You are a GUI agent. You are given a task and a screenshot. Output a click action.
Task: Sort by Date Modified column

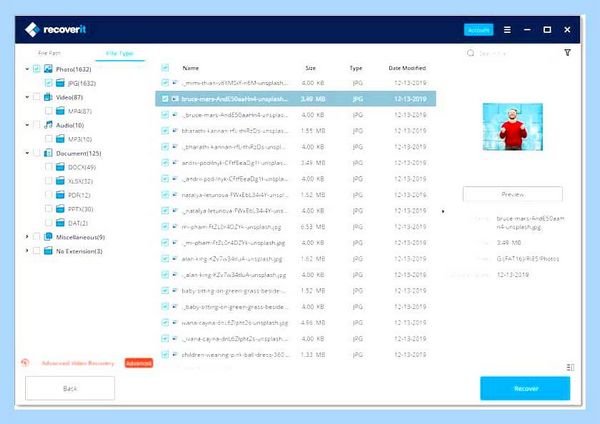point(407,68)
